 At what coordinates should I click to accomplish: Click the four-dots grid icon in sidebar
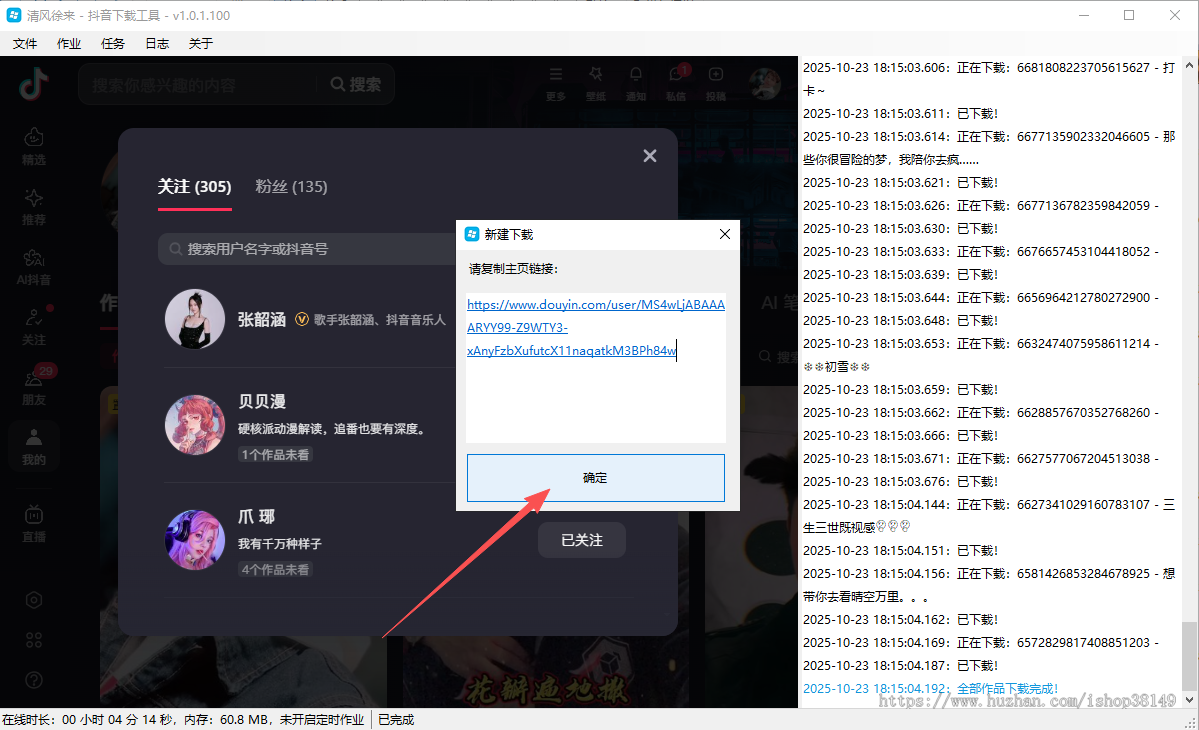[x=34, y=640]
